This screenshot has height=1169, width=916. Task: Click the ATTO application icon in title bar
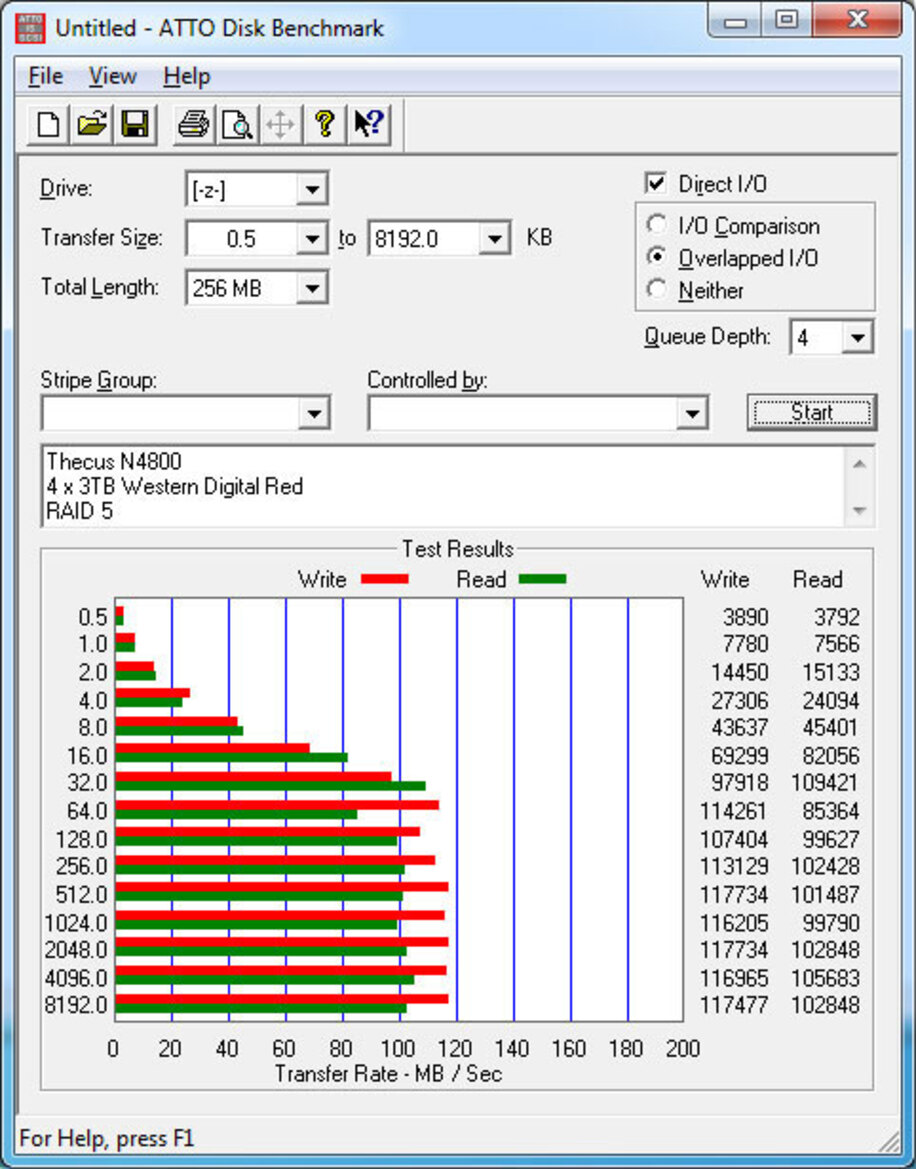[x=30, y=28]
